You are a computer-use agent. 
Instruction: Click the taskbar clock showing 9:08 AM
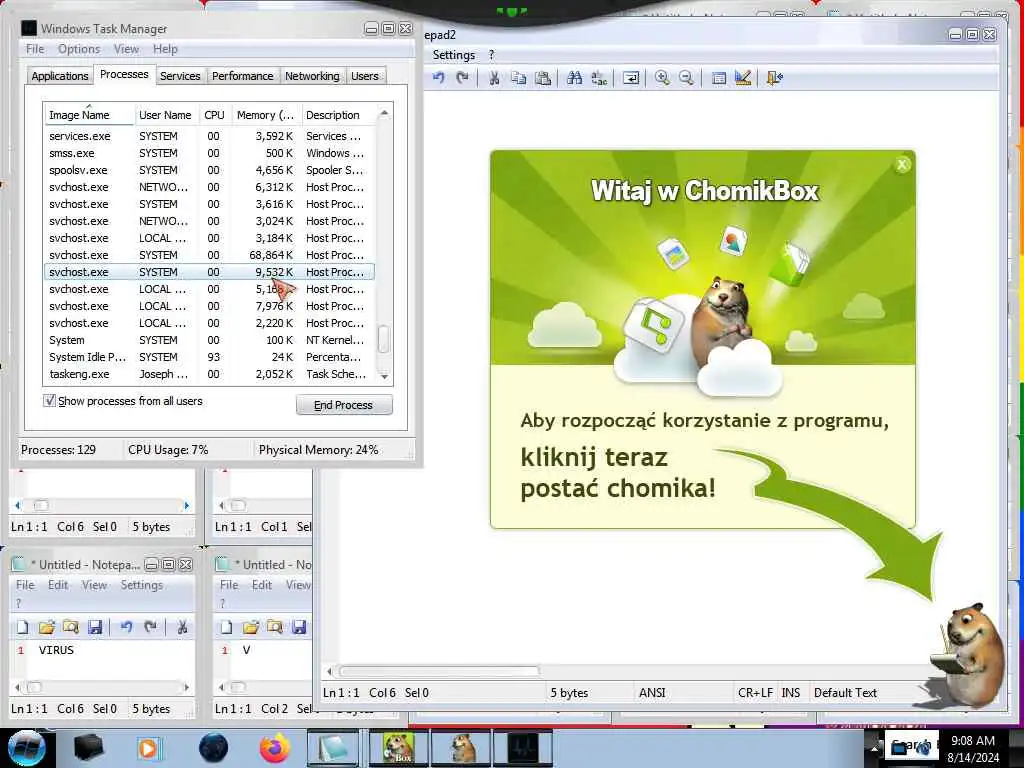pos(973,748)
